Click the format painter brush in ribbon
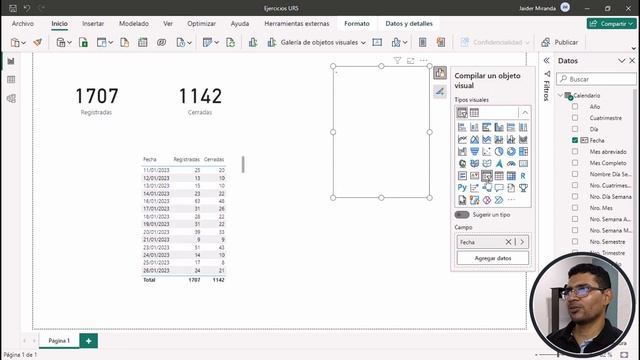The width and height of the screenshot is (640, 360). [38, 42]
